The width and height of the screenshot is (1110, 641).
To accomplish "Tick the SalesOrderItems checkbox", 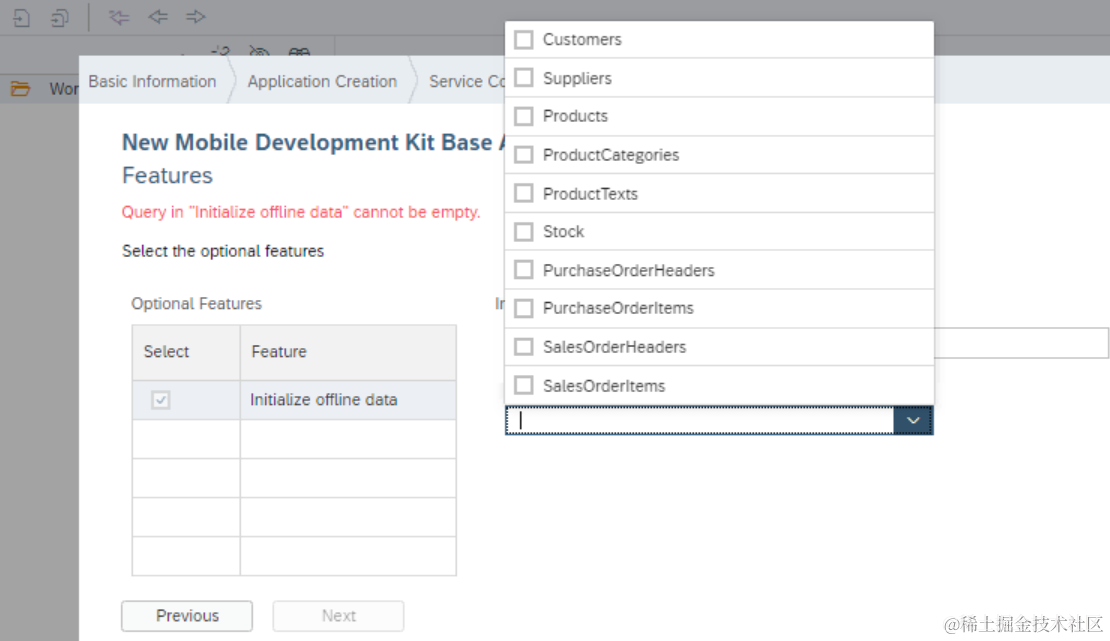I will point(523,386).
